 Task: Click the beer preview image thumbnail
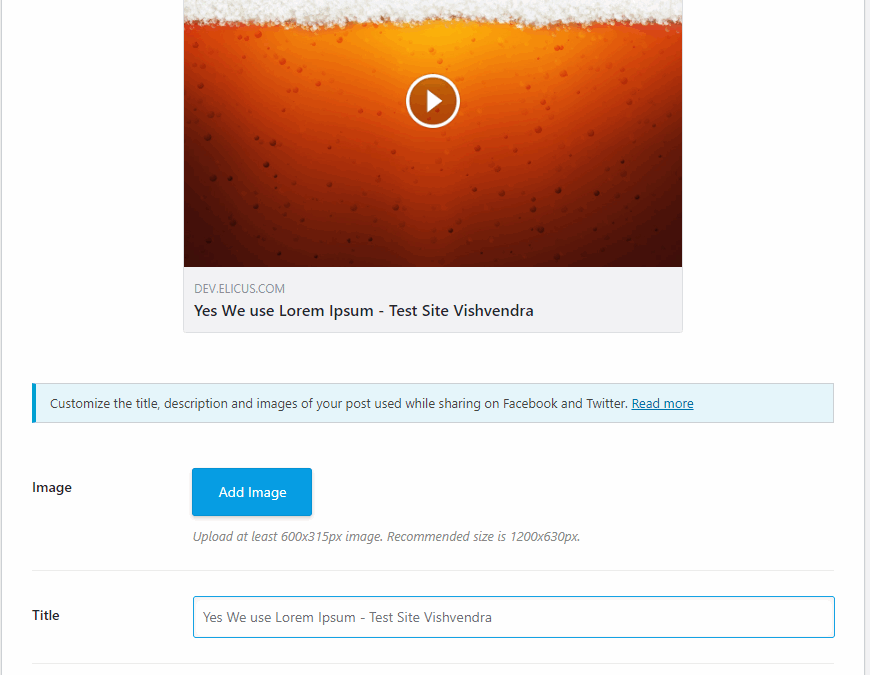point(433,133)
